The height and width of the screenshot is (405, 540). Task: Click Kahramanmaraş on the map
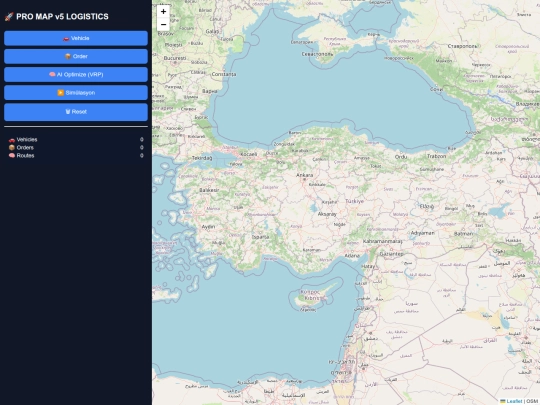click(383, 241)
